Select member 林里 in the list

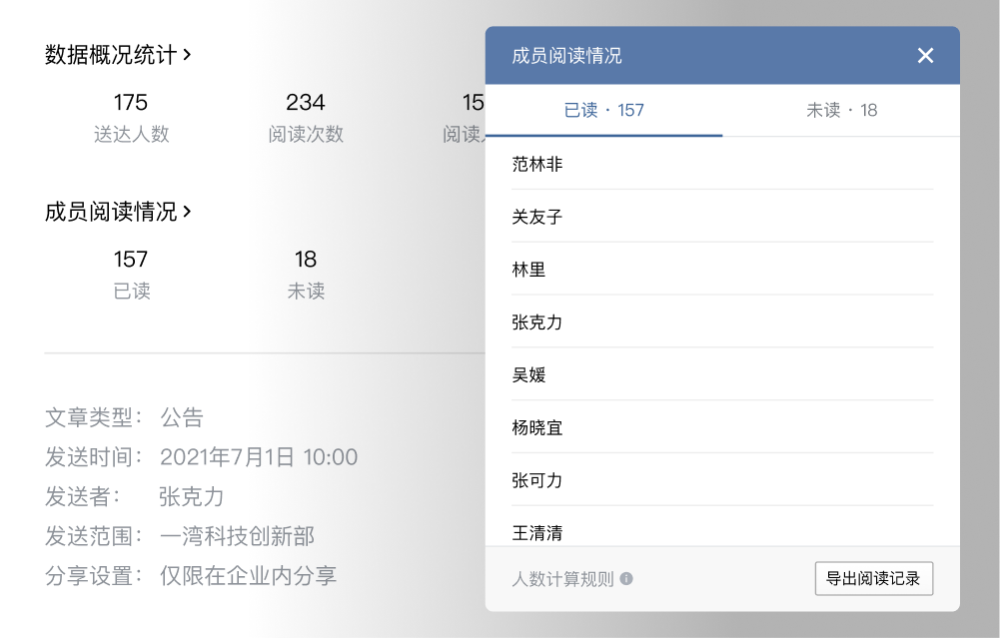[529, 270]
